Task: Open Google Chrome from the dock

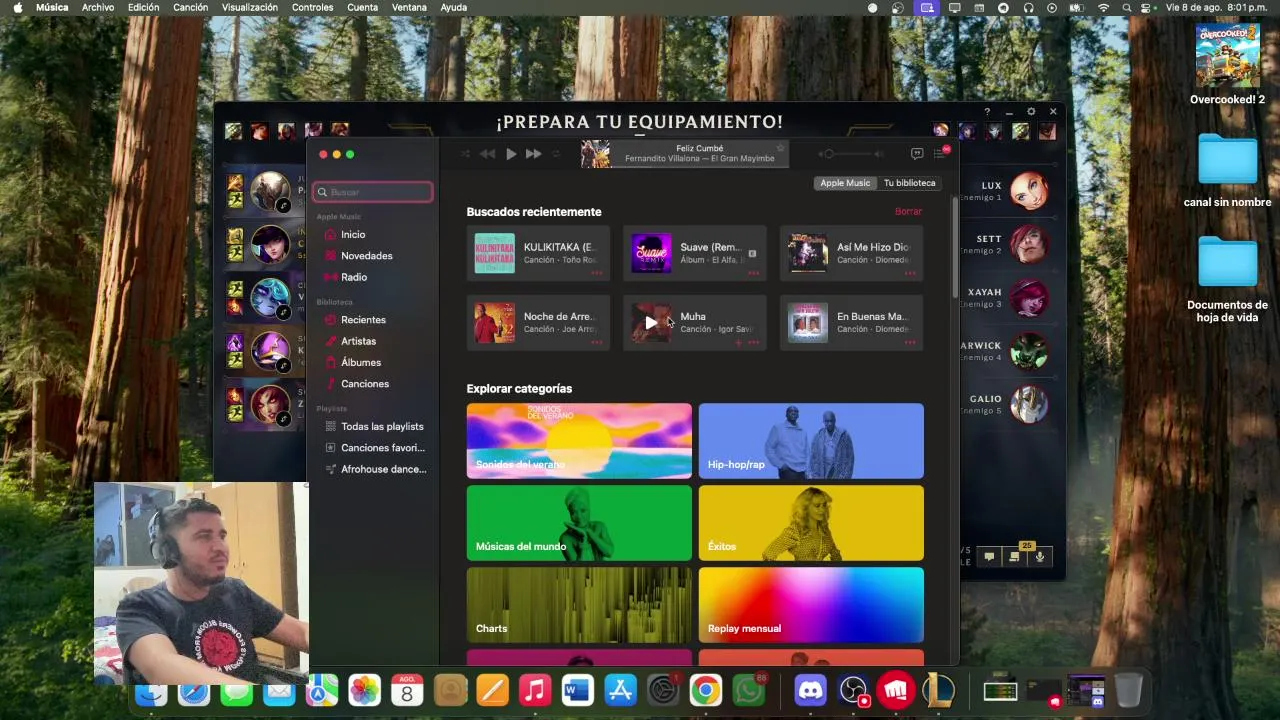Action: [x=705, y=690]
